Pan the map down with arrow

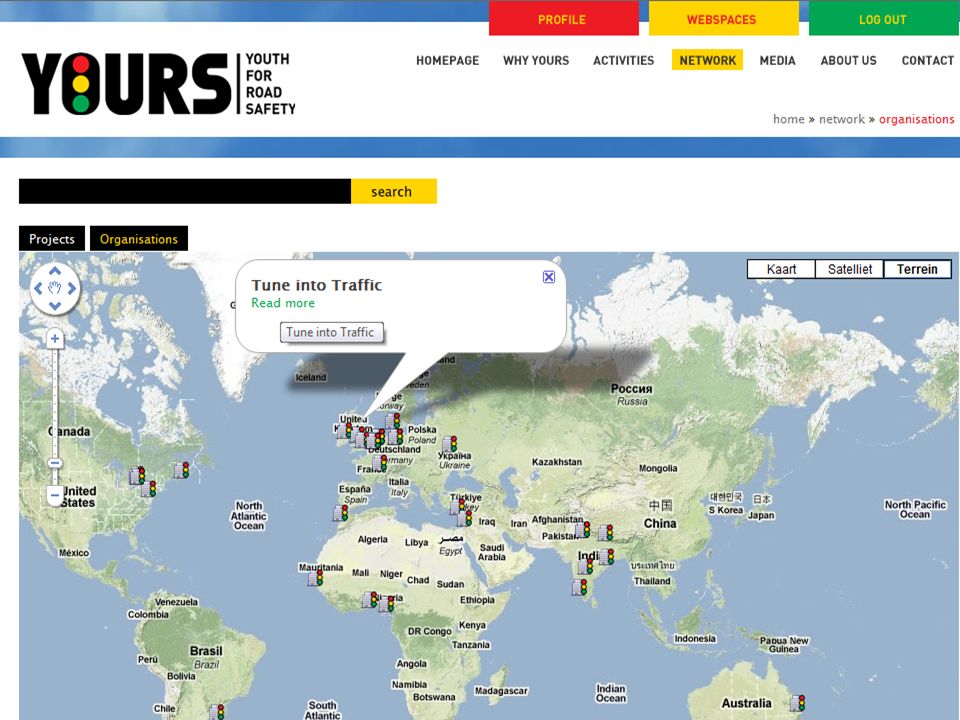coord(55,305)
